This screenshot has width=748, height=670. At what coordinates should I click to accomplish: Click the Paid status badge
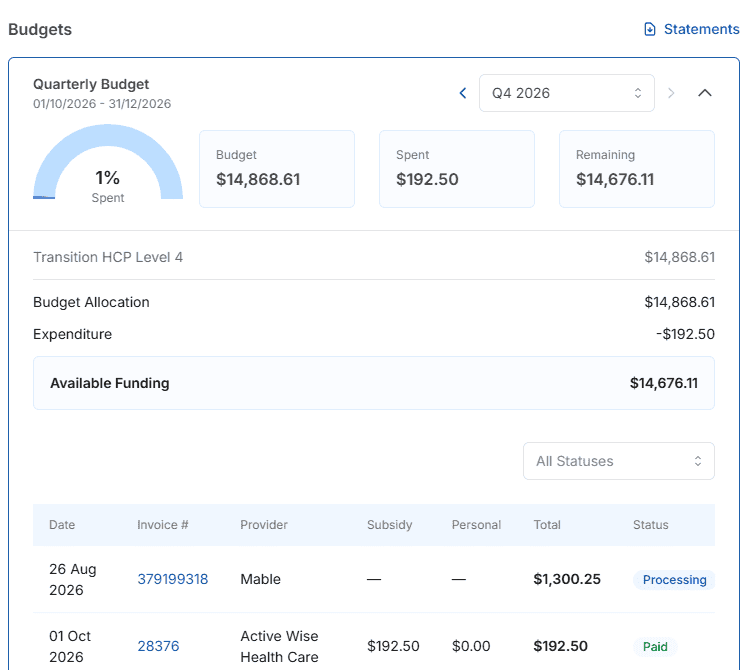pyautogui.click(x=655, y=647)
